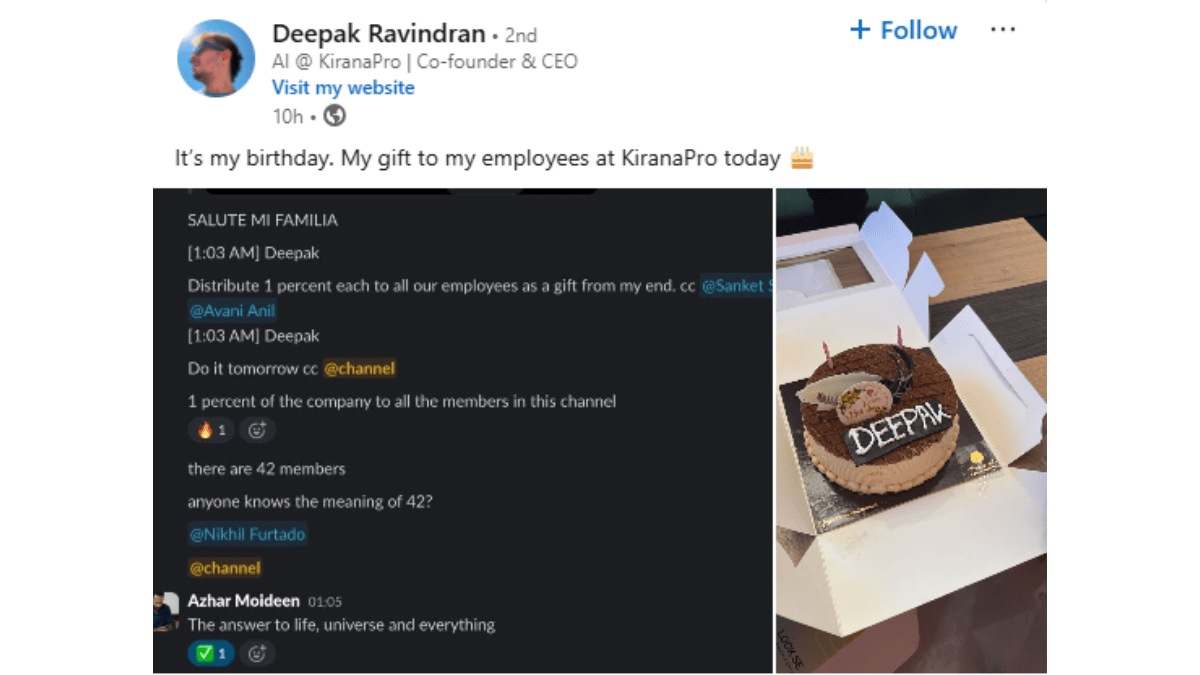This screenshot has width=1200, height=675.
Task: Add reaction next to fire emoji
Action: click(x=257, y=431)
